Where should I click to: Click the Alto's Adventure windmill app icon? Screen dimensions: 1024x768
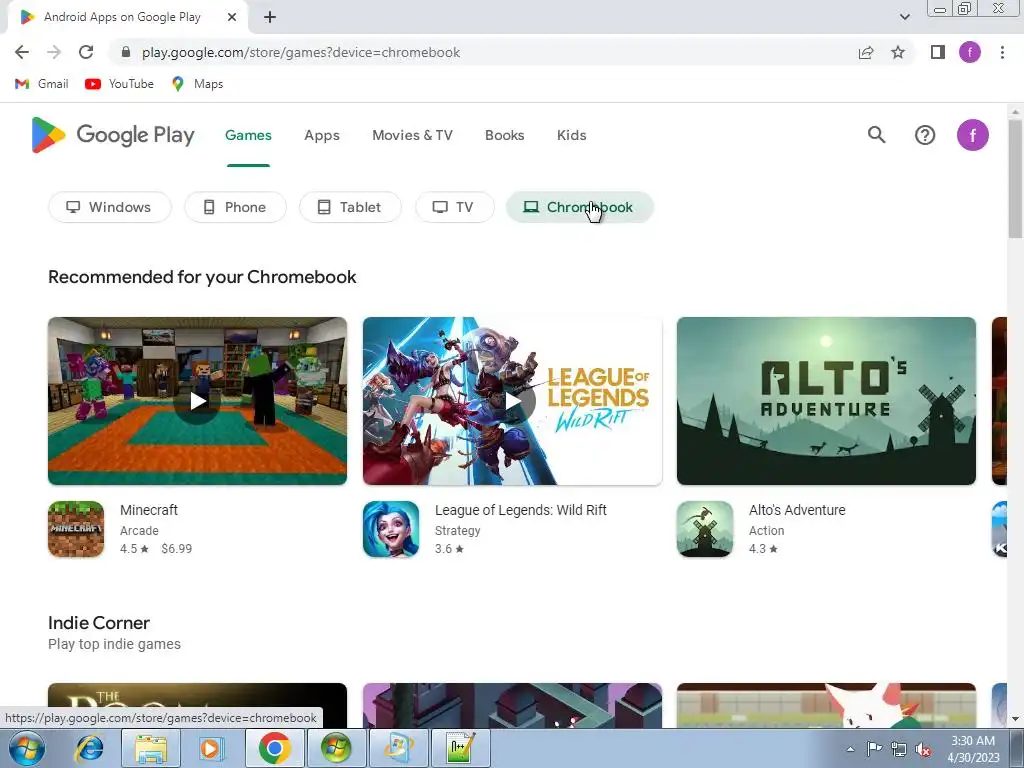705,529
